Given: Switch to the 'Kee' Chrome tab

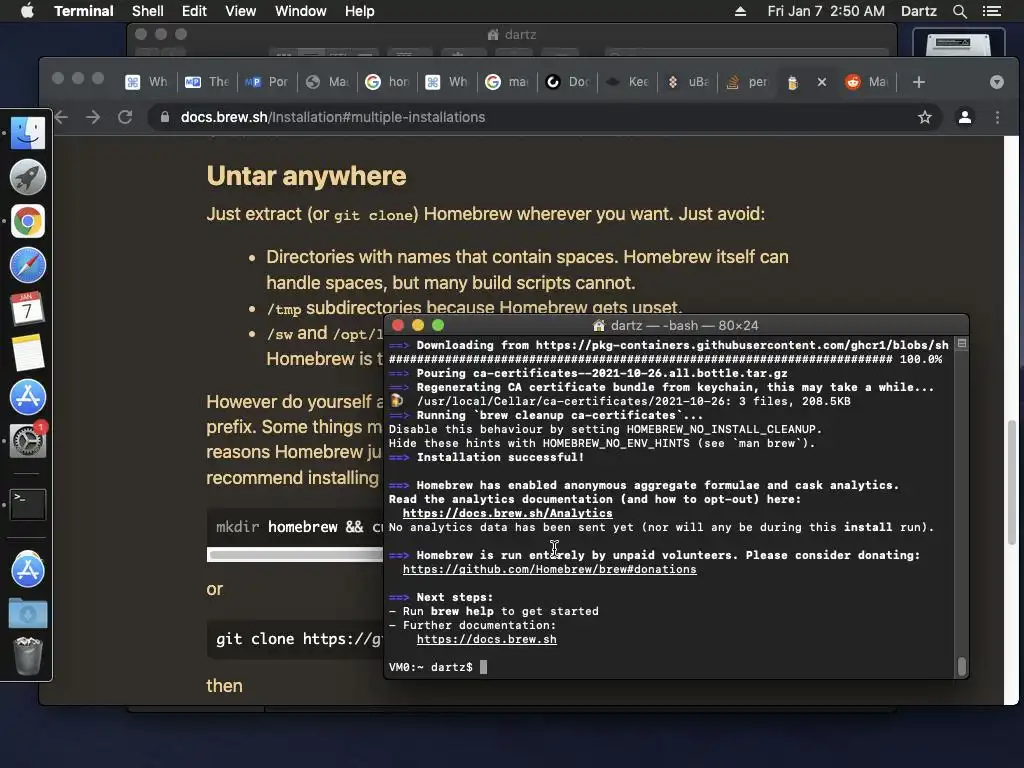Looking at the screenshot, I should tap(627, 82).
